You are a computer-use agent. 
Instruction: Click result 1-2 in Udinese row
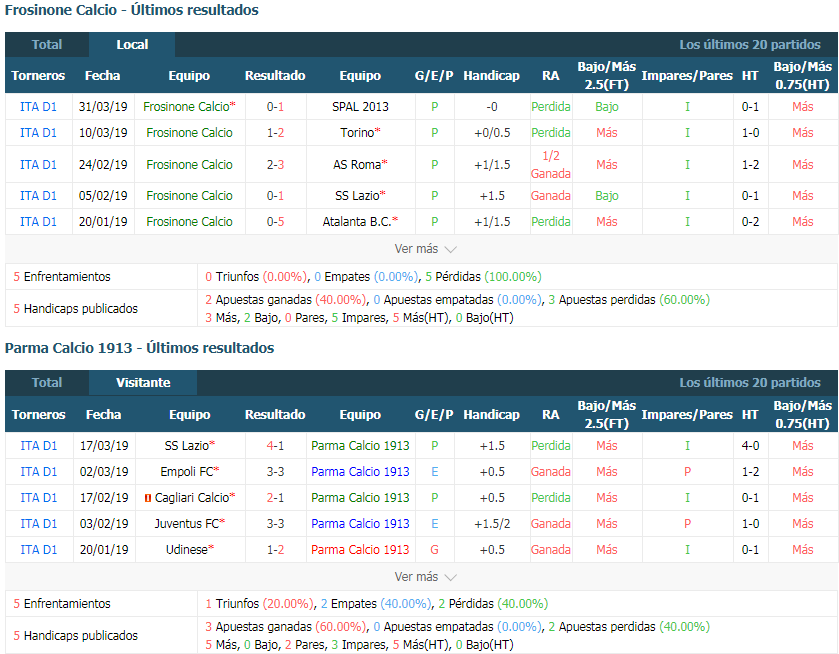[275, 550]
